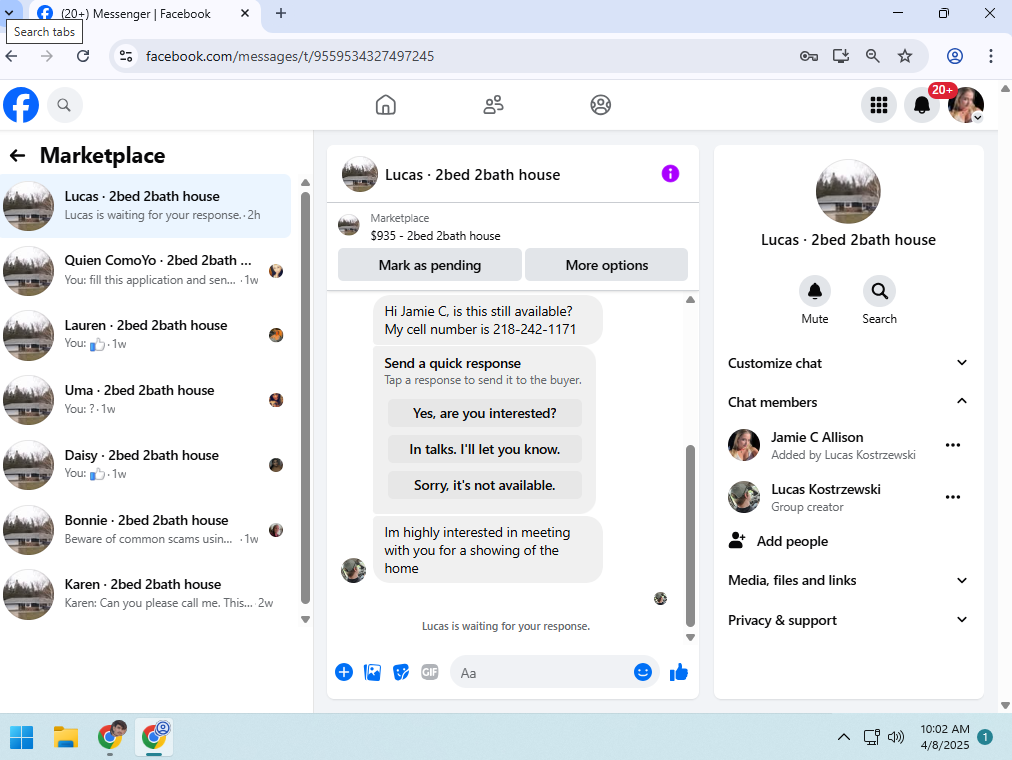Click Add people
The width and height of the screenshot is (1012, 760).
tap(779, 541)
